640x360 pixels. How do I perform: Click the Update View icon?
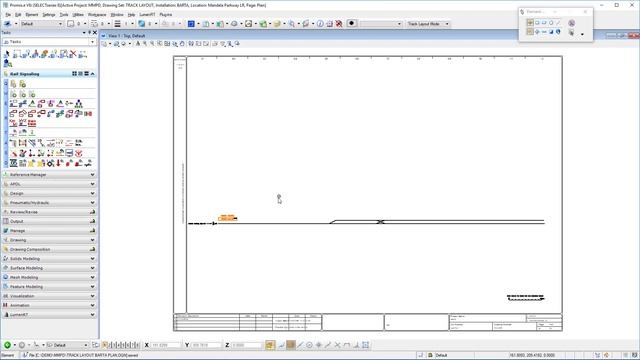[138, 44]
